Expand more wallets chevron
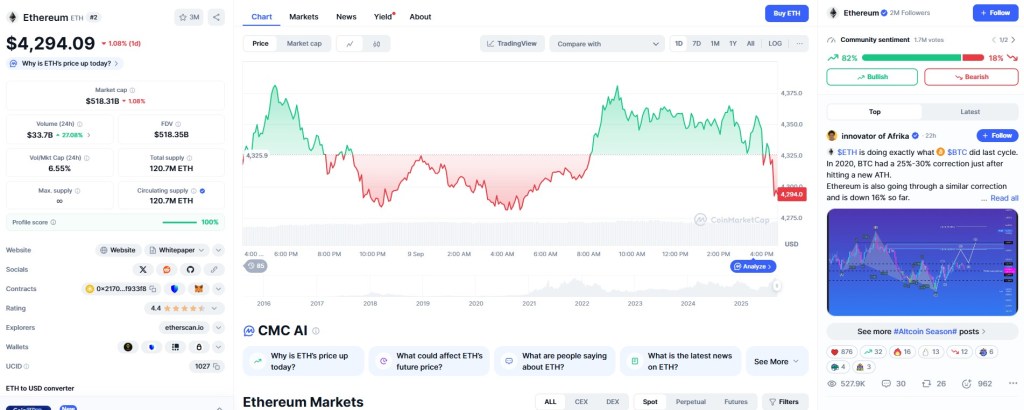This screenshot has width=1024, height=410. [x=218, y=347]
